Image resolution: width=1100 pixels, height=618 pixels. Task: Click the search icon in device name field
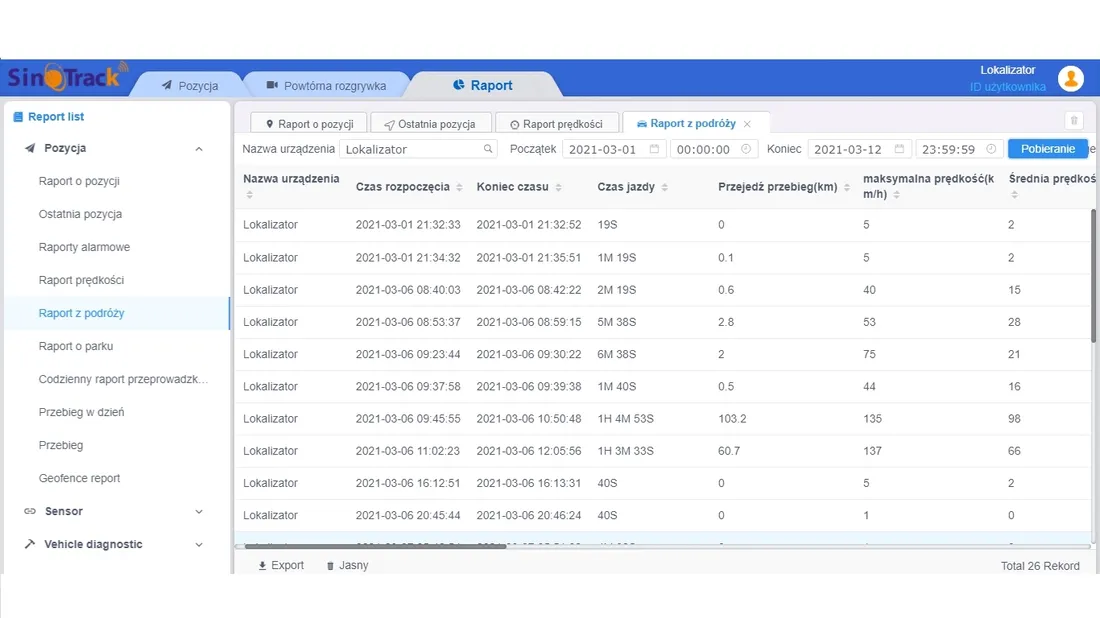point(488,149)
